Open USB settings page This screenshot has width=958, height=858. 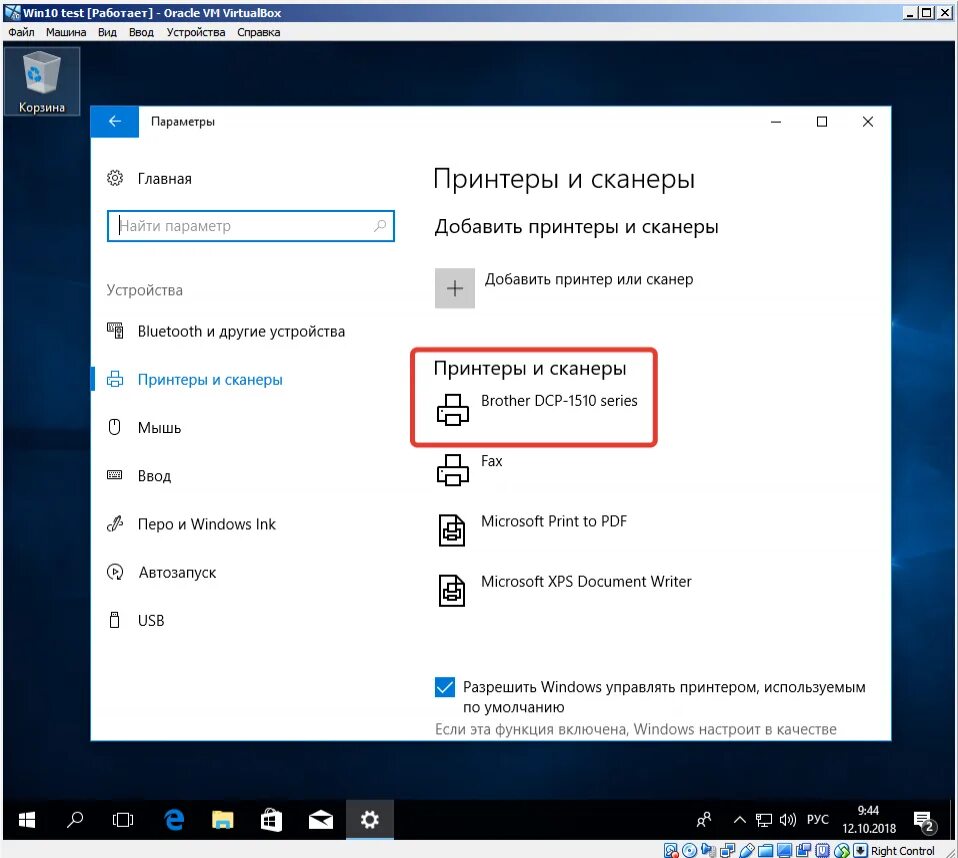136,620
